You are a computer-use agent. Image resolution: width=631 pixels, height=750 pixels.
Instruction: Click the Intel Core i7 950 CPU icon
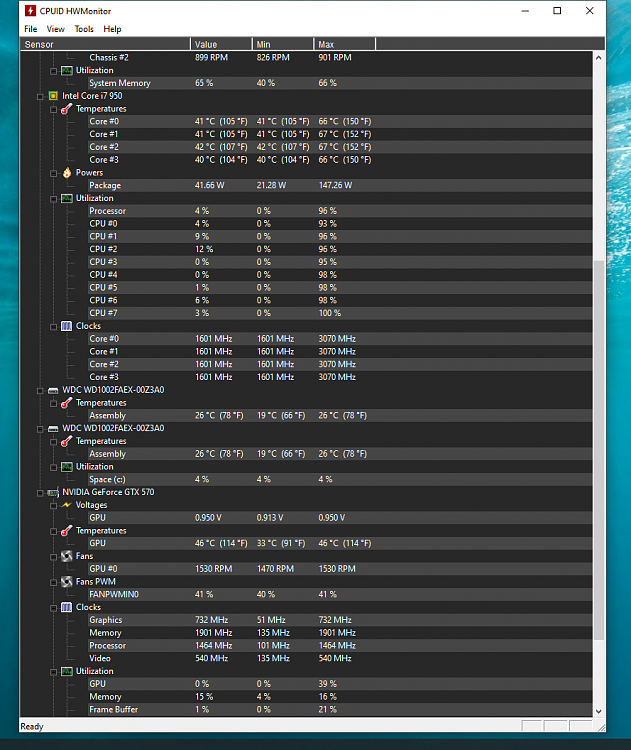point(53,96)
